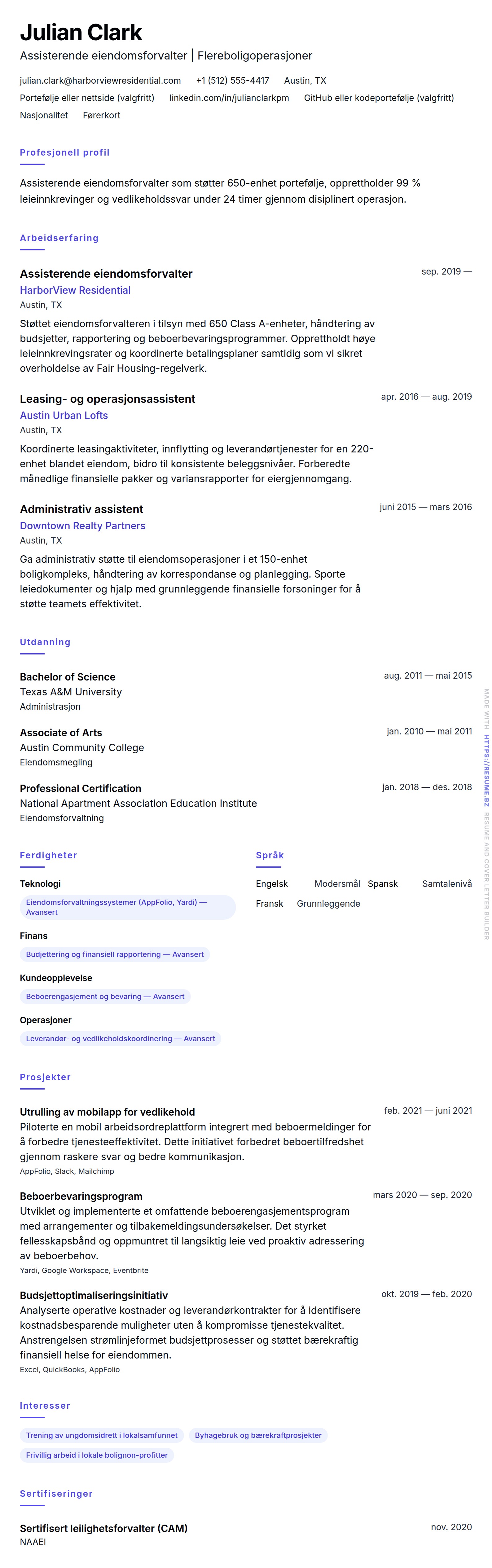The height and width of the screenshot is (1568, 492).
Task: Click the linkedin.com/in/julianclarkpm link
Action: (229, 98)
